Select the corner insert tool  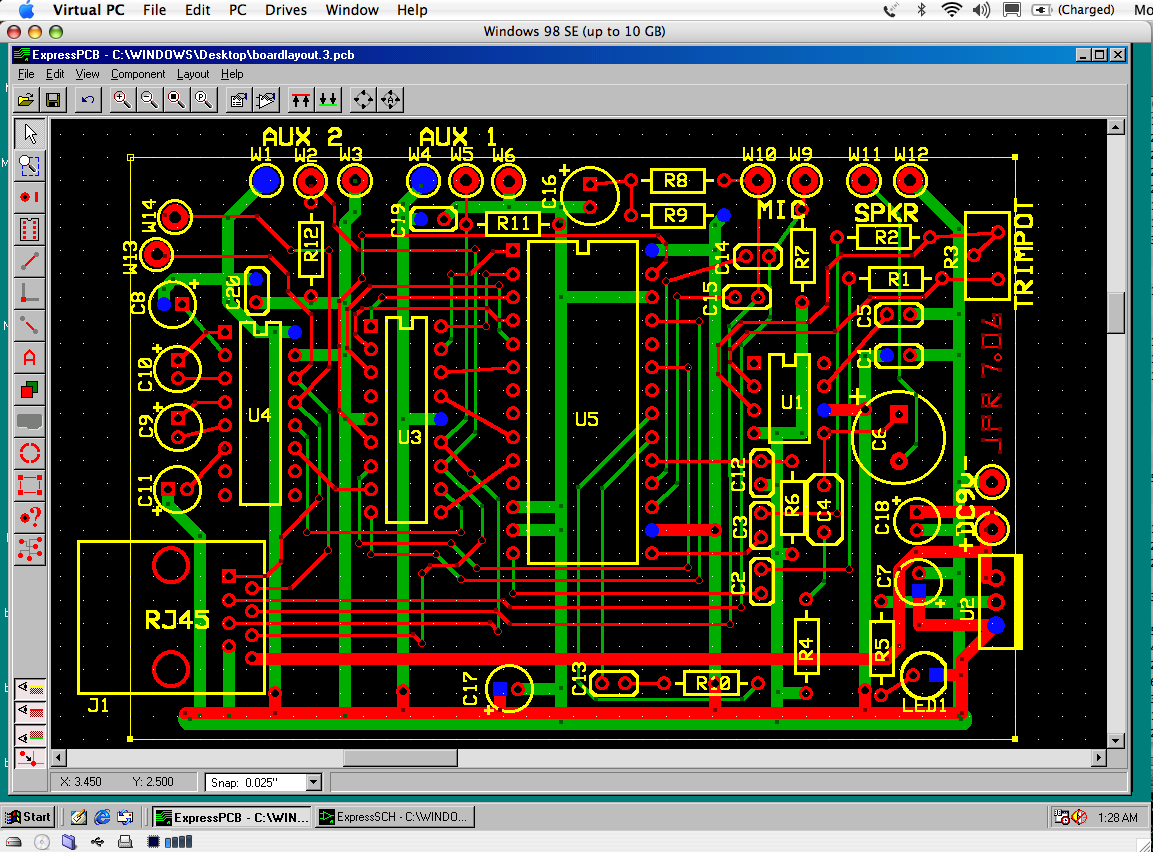click(x=29, y=293)
